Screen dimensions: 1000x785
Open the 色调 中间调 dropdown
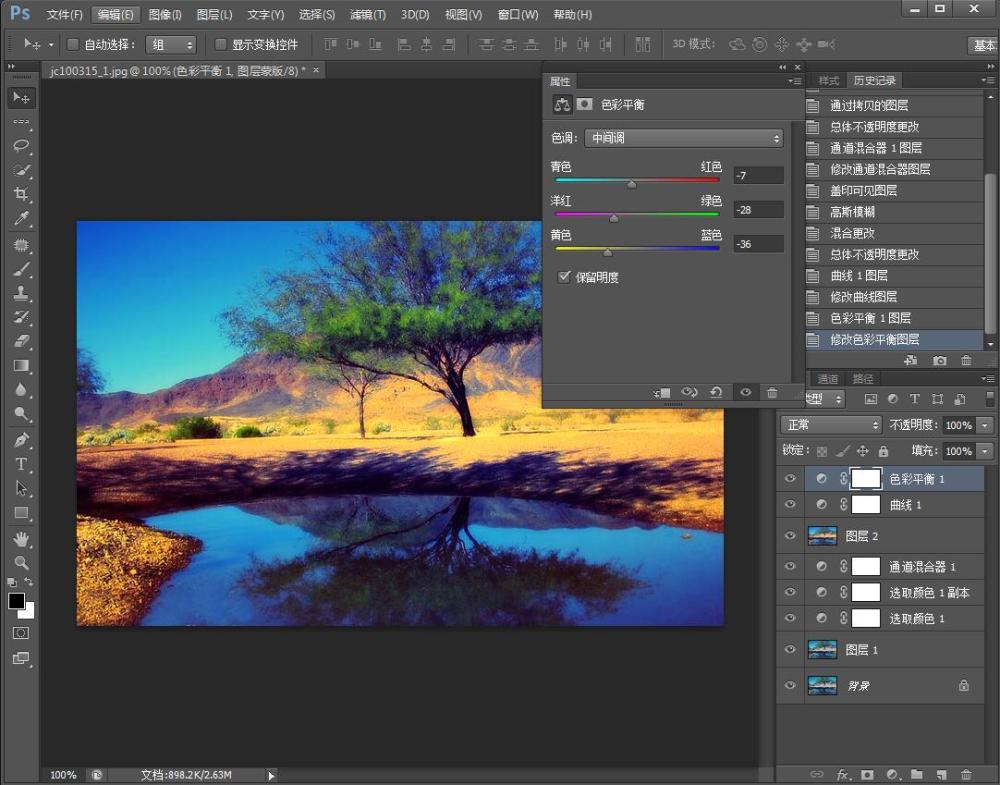point(684,138)
